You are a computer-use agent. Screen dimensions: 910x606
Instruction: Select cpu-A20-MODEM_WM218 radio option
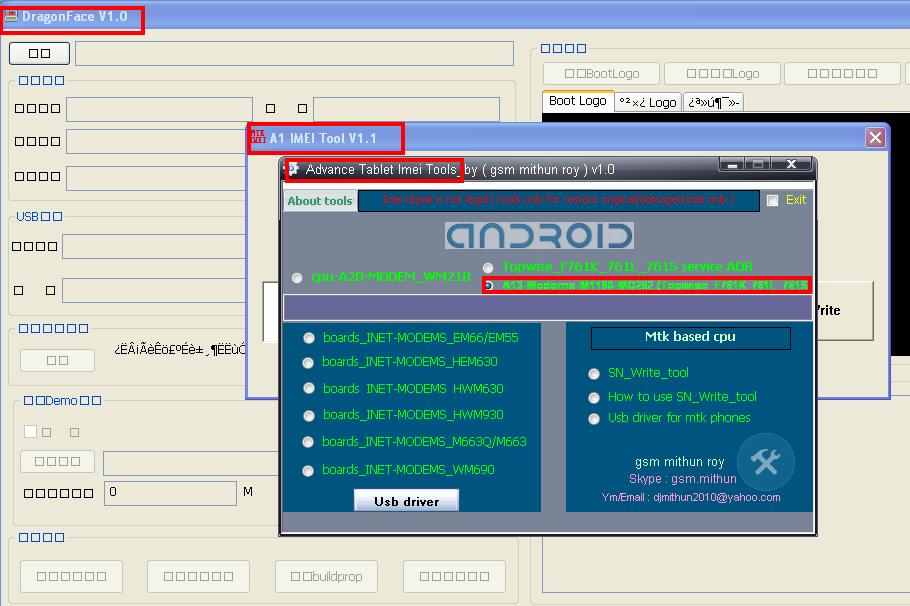pyautogui.click(x=297, y=278)
